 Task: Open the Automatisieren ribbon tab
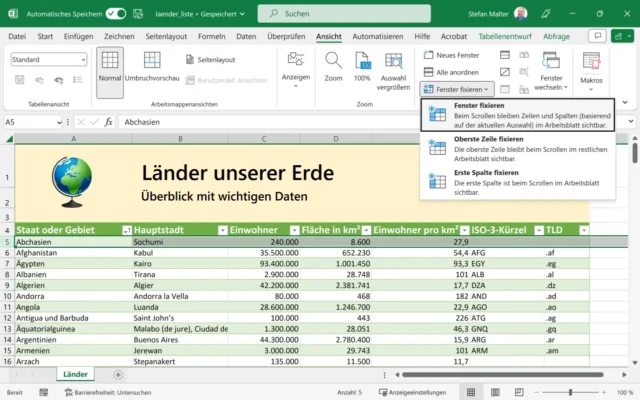378,36
